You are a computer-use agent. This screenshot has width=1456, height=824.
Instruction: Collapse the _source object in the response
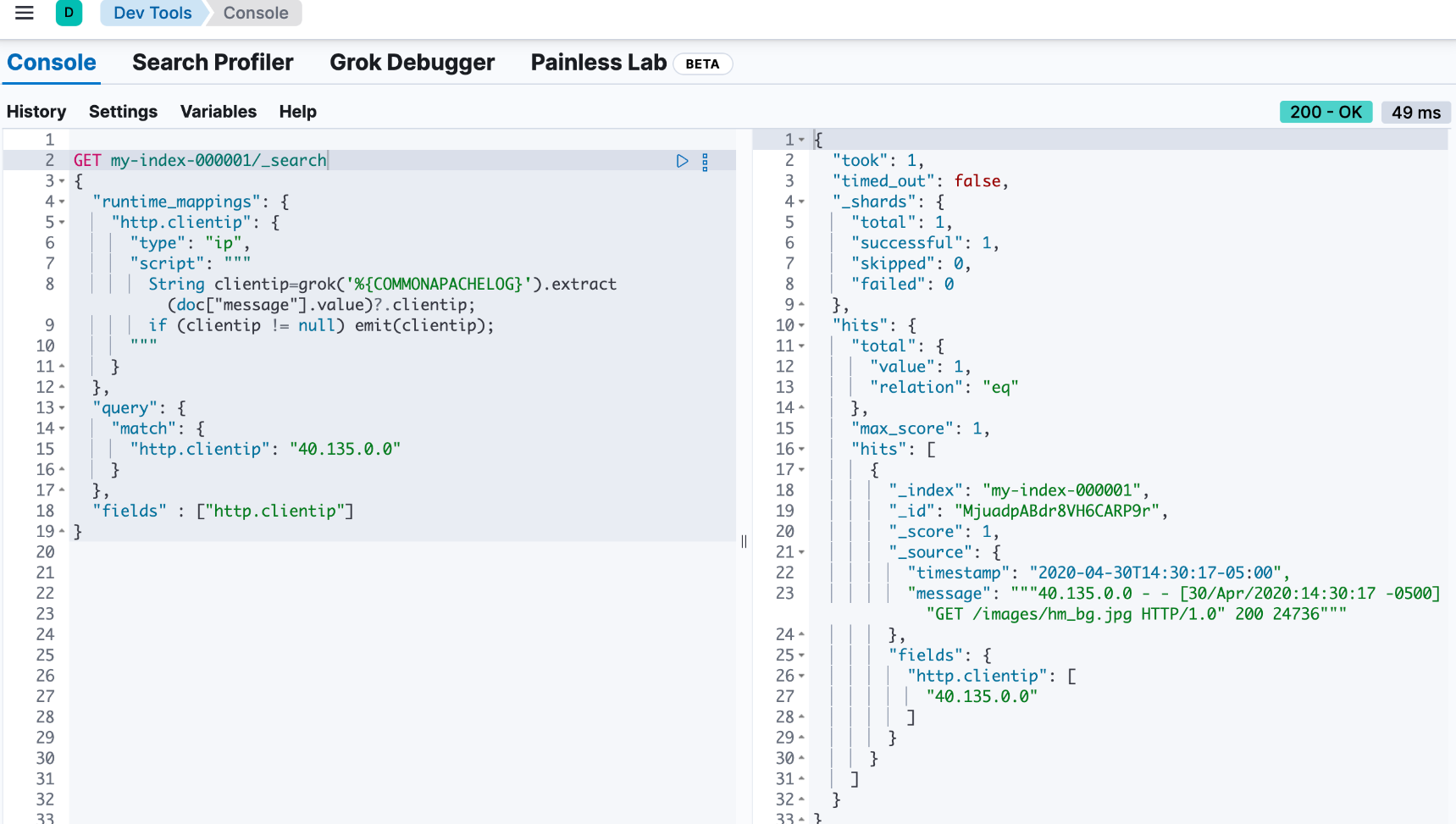click(801, 552)
